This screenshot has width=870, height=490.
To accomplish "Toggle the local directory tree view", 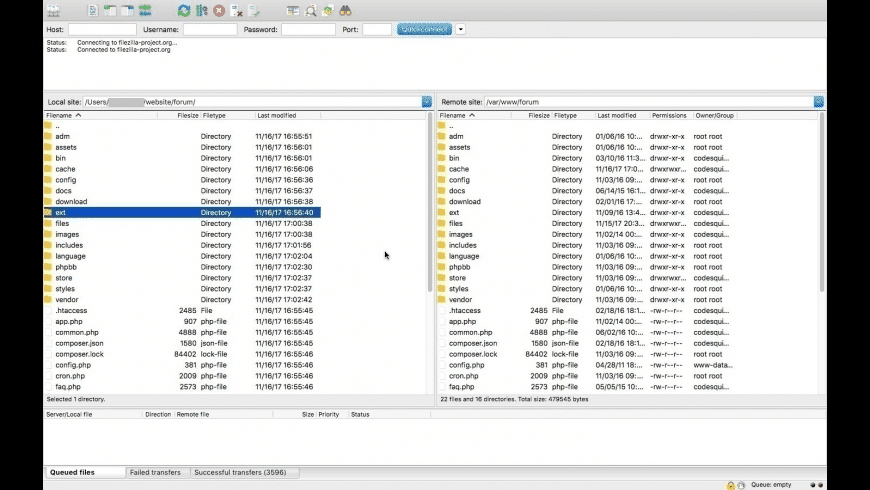I will tap(110, 11).
